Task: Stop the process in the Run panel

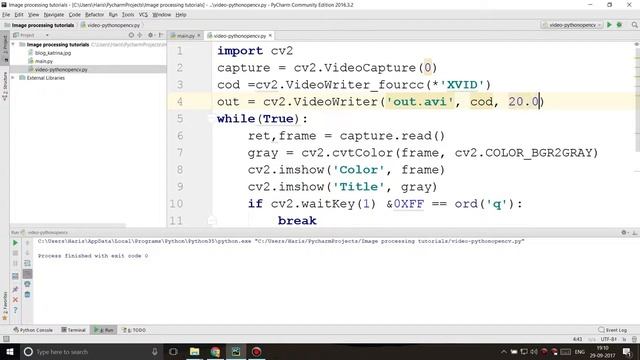Action: click(x=15, y=253)
